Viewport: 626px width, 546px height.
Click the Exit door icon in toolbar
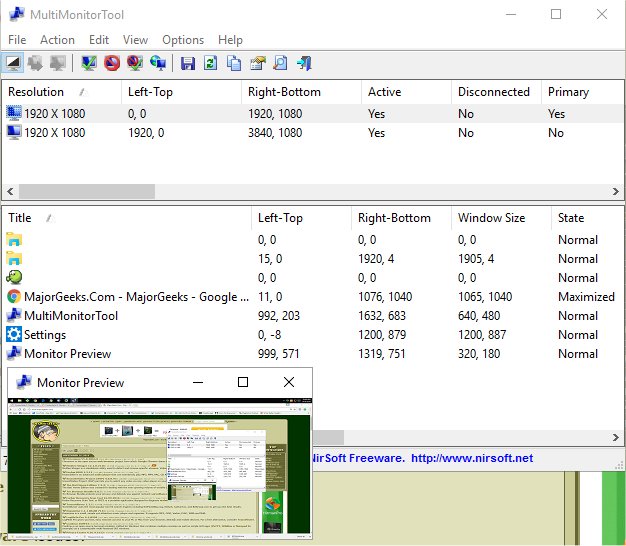(304, 64)
